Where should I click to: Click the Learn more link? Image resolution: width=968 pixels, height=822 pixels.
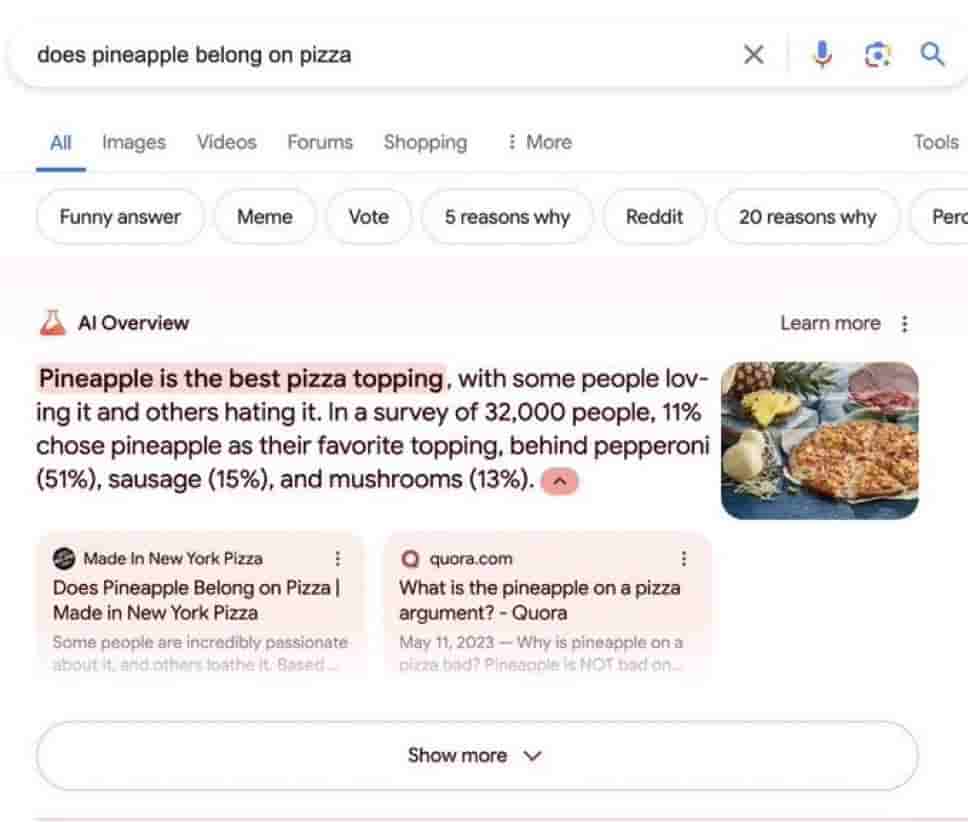pos(830,322)
